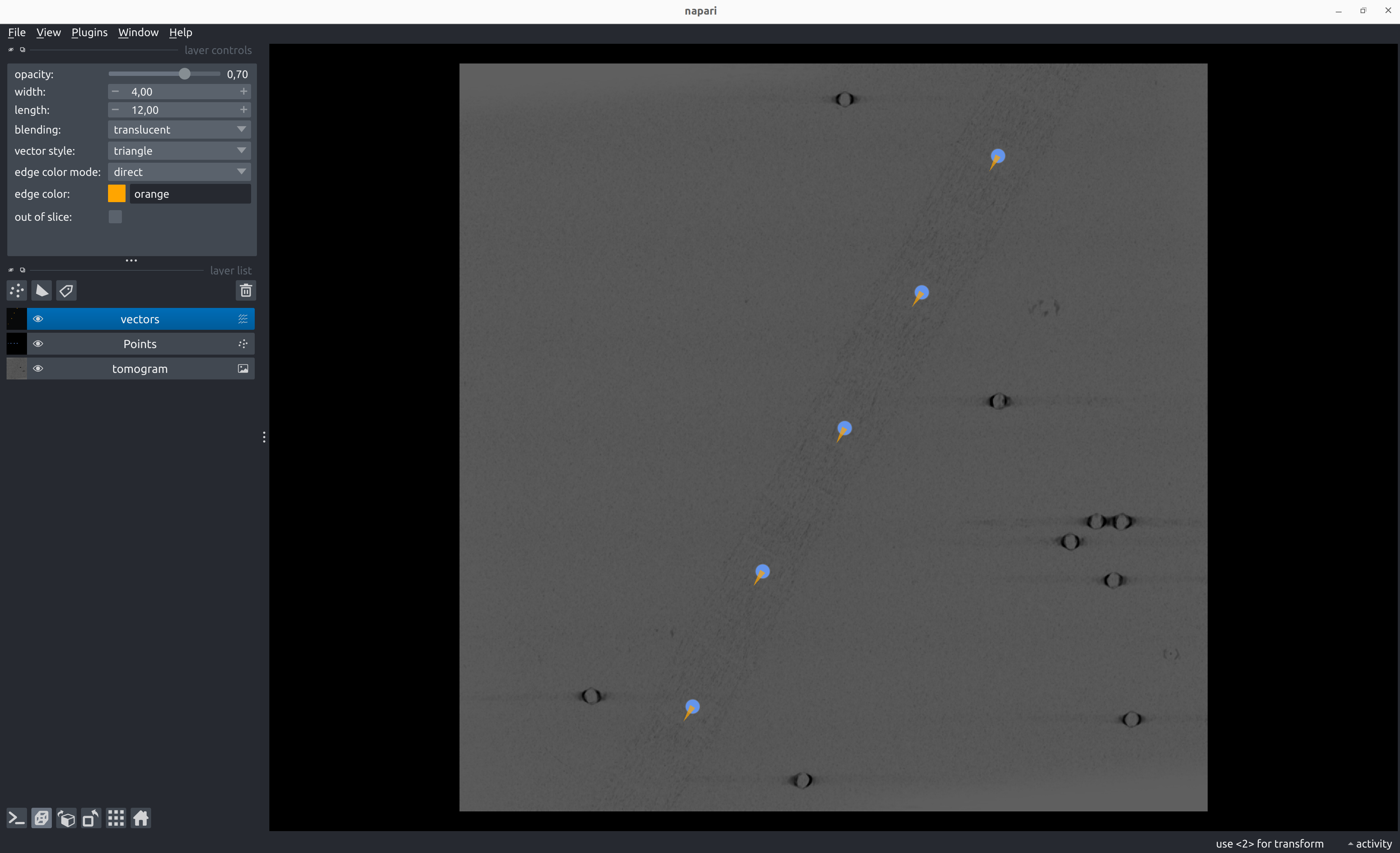The height and width of the screenshot is (853, 1400).
Task: Click tomogram image type icon
Action: [x=243, y=368]
